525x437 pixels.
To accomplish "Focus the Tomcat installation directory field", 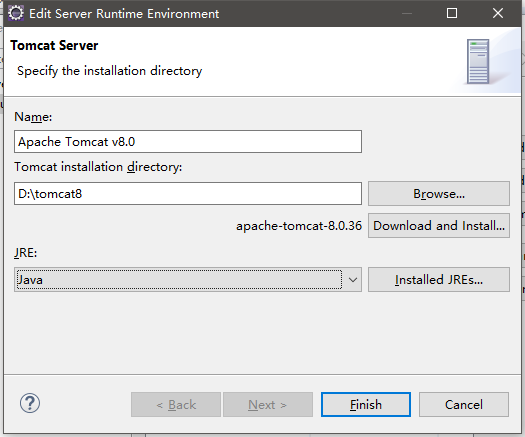I will click(x=188, y=194).
